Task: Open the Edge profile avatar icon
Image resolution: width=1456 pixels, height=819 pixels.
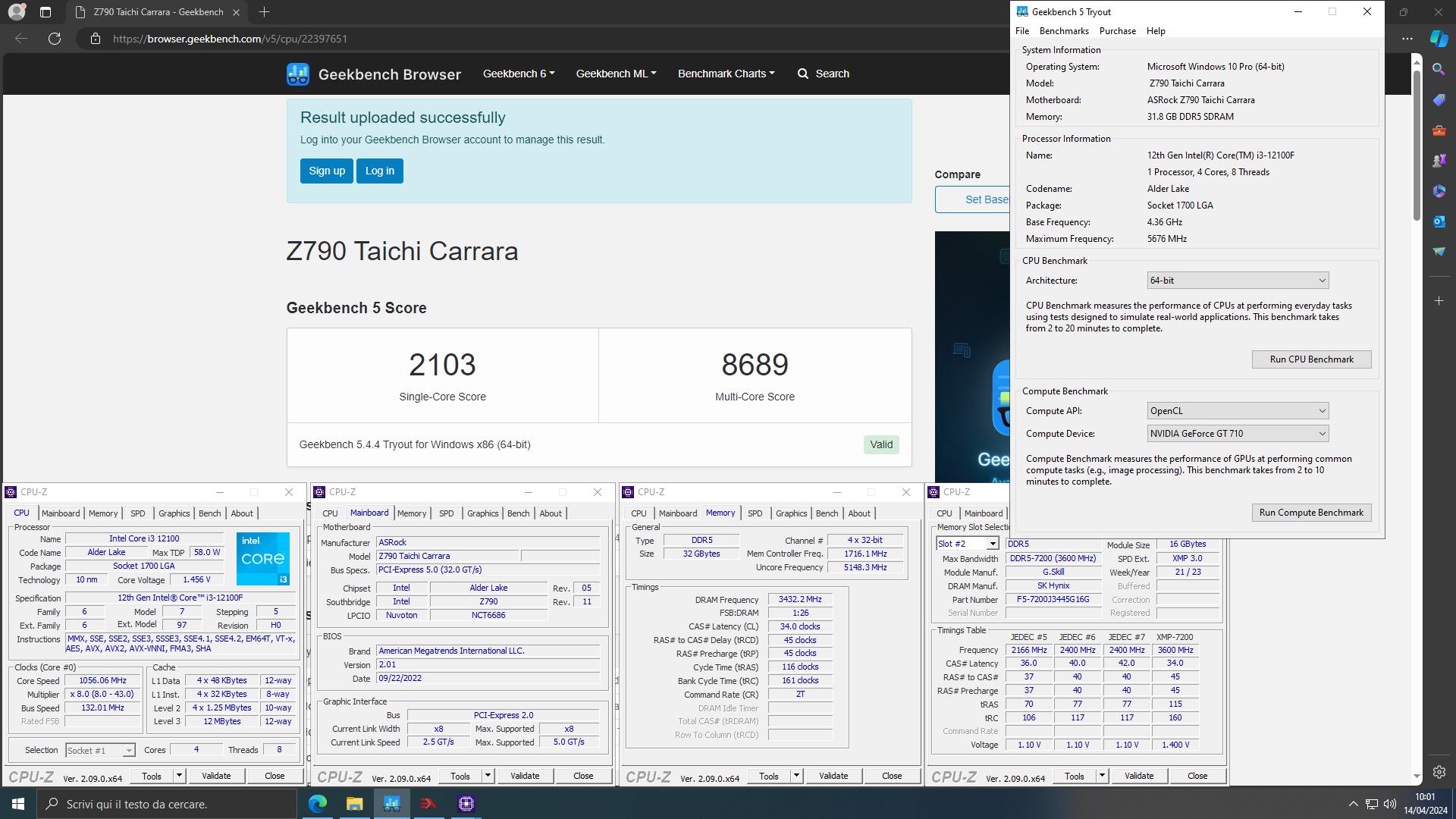Action: click(x=16, y=12)
